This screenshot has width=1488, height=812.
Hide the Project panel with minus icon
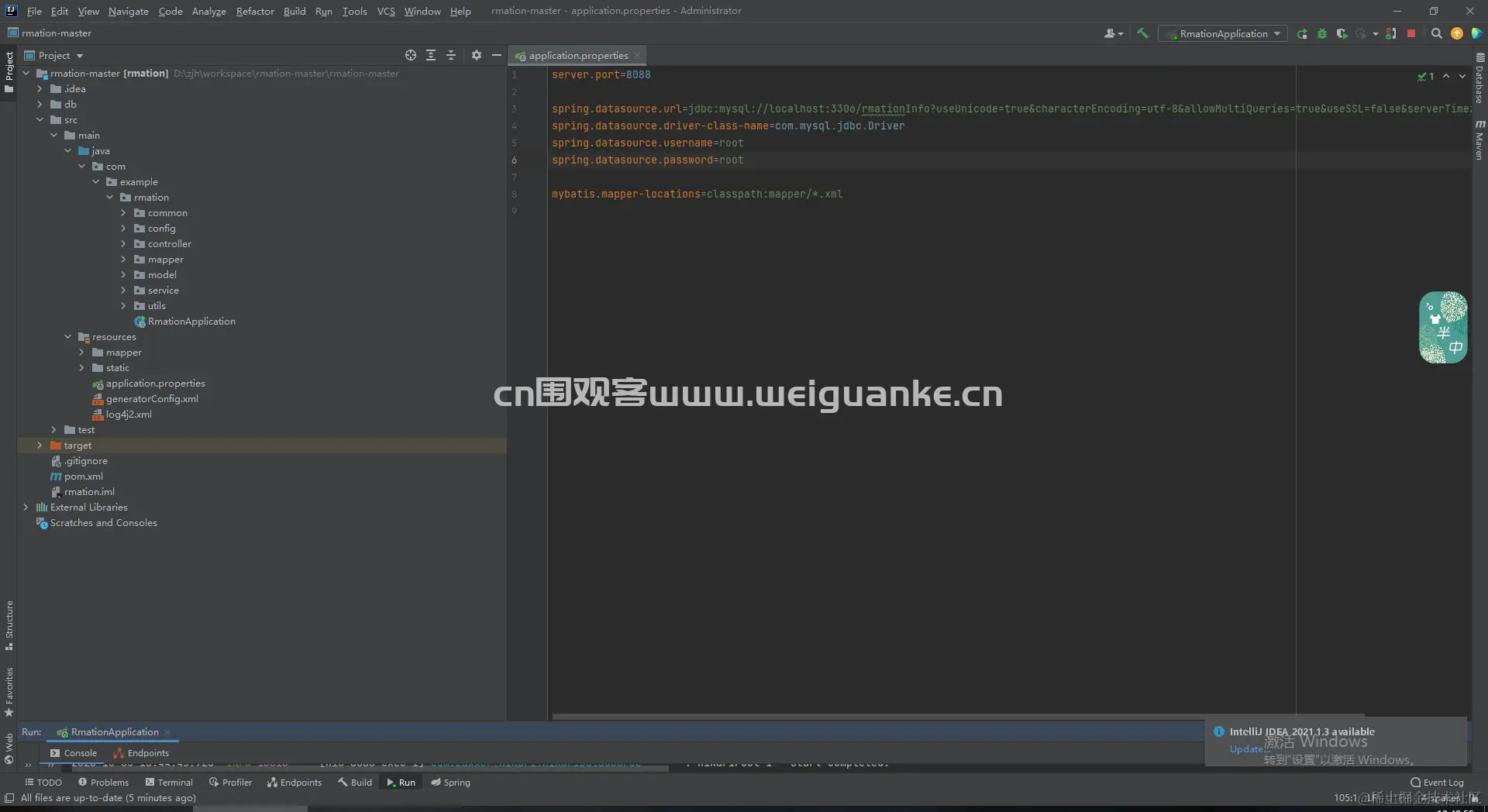pyautogui.click(x=497, y=55)
